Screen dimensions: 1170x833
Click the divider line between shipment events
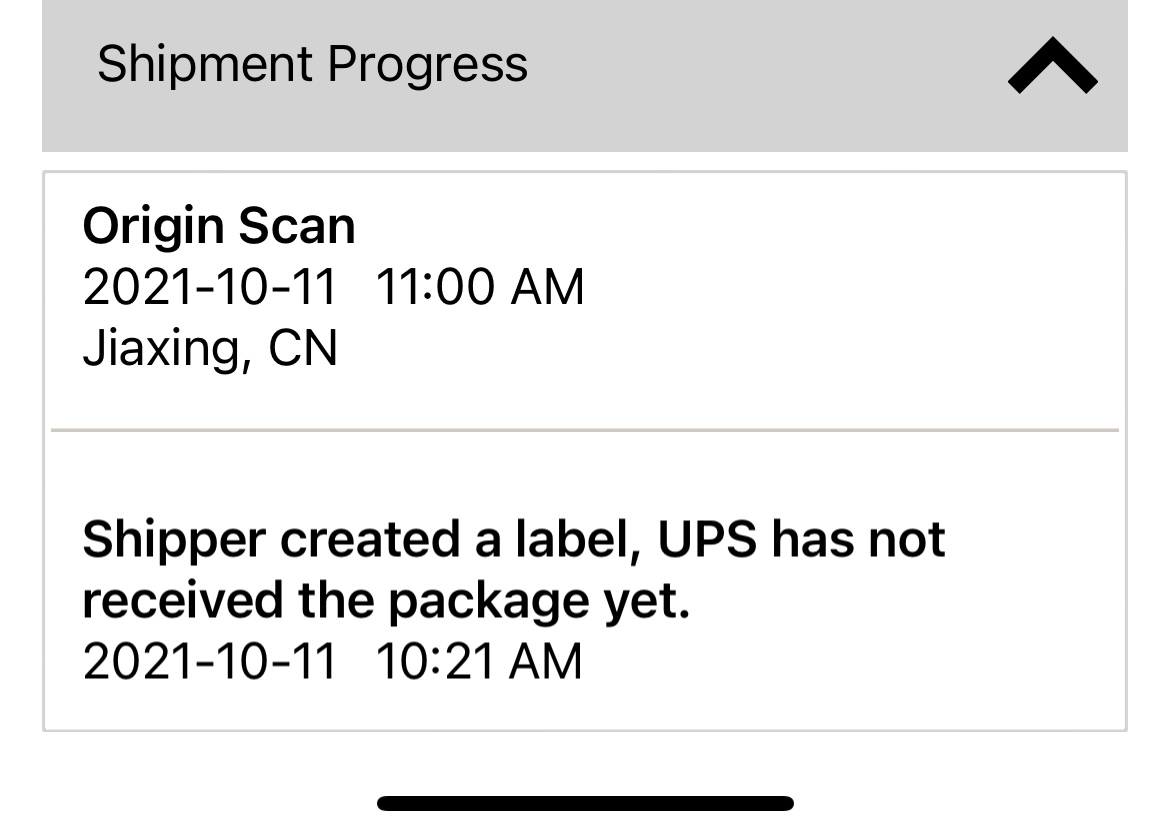click(x=585, y=430)
